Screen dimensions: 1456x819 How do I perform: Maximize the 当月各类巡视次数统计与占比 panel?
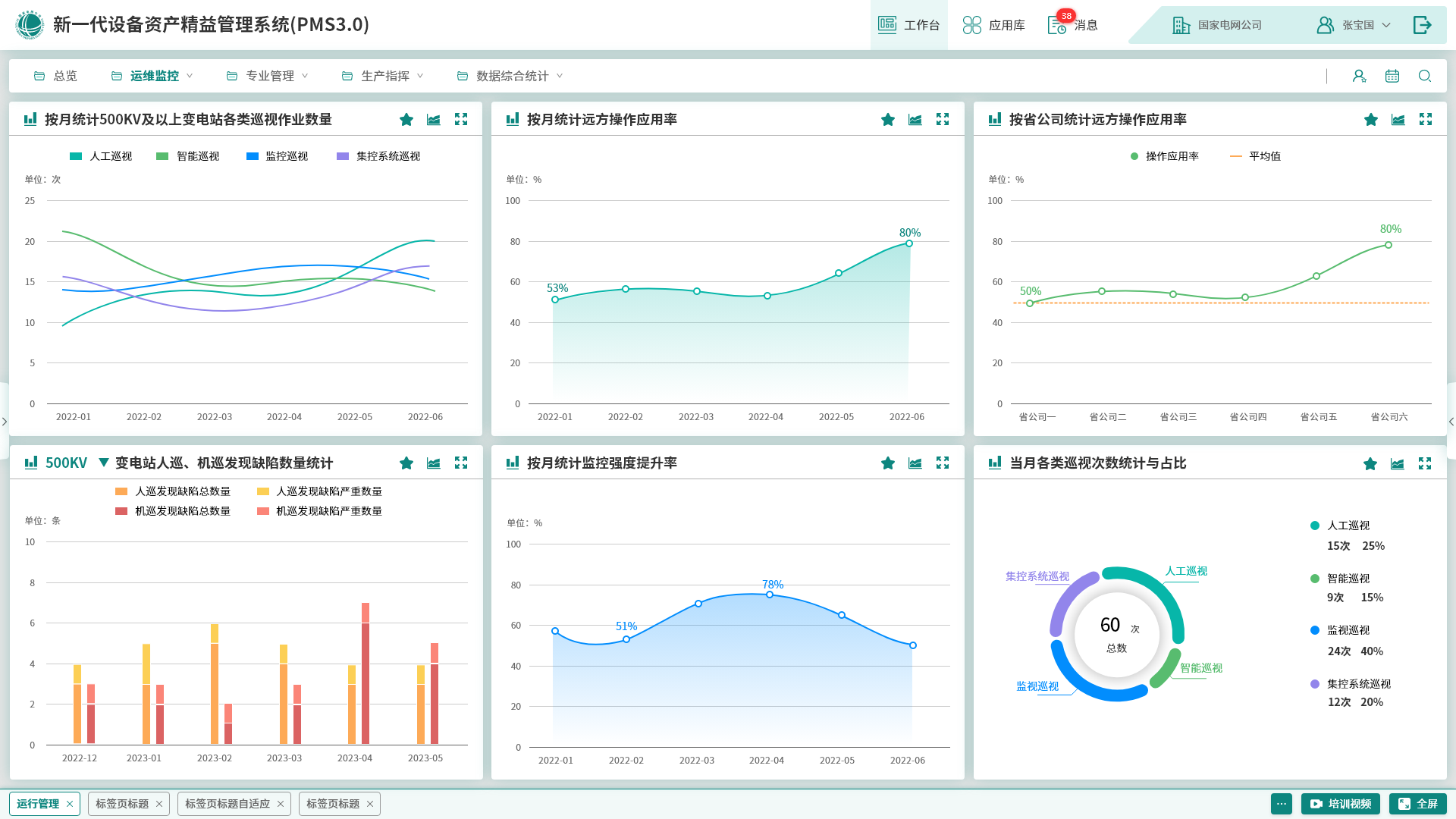[x=1425, y=464]
